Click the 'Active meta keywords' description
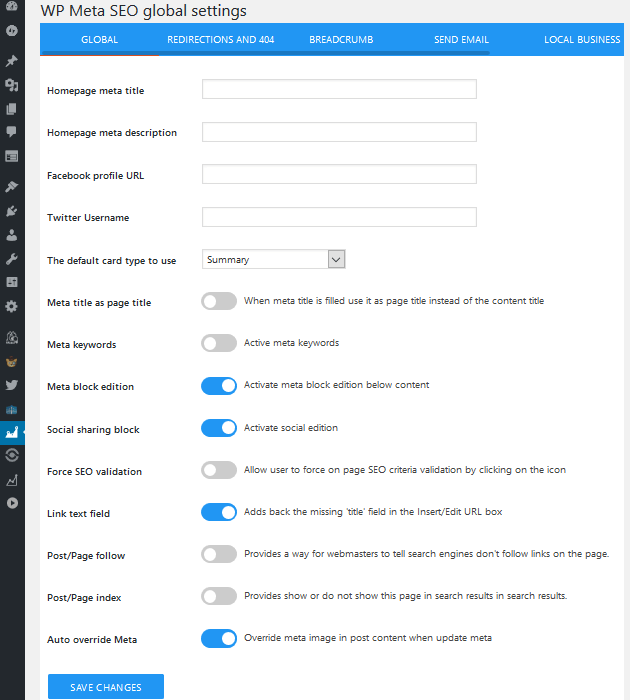This screenshot has height=700, width=630. click(291, 343)
